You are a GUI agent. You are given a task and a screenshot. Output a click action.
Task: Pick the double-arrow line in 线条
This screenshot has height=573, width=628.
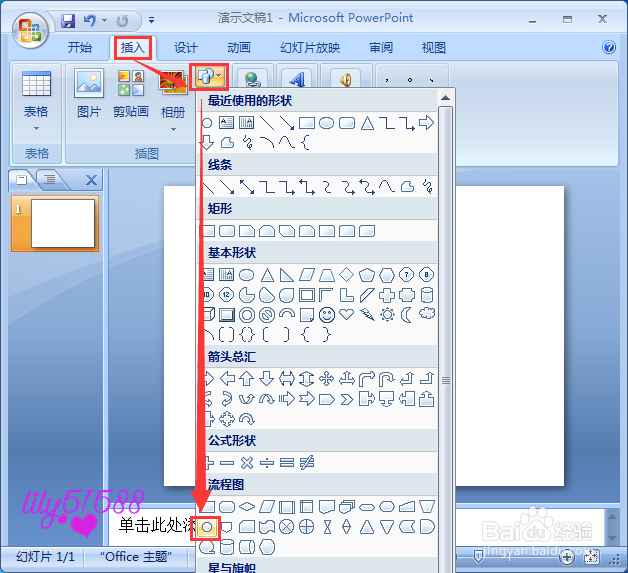tap(247, 187)
